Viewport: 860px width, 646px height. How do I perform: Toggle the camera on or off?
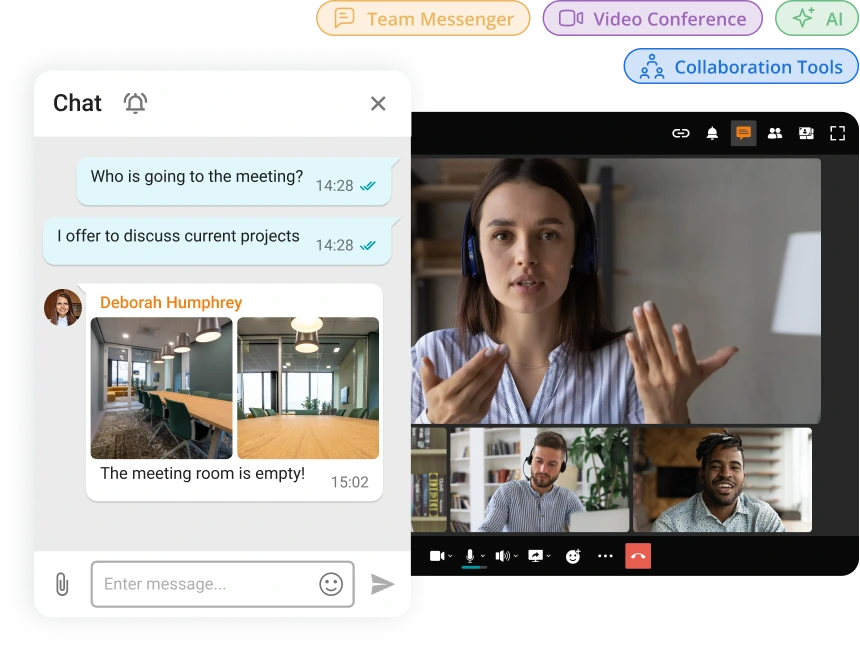437,556
